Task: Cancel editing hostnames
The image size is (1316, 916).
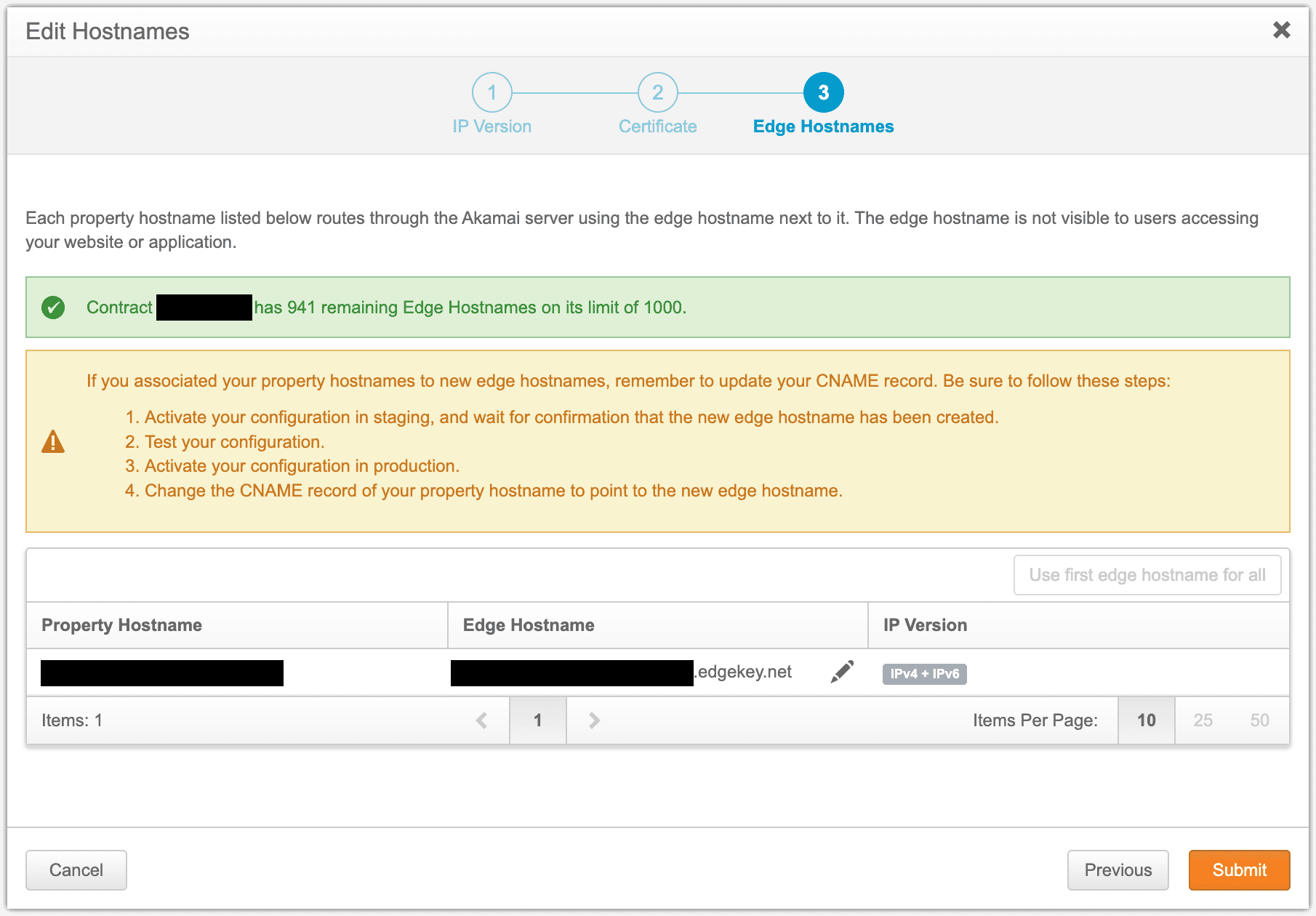Action: tap(76, 870)
